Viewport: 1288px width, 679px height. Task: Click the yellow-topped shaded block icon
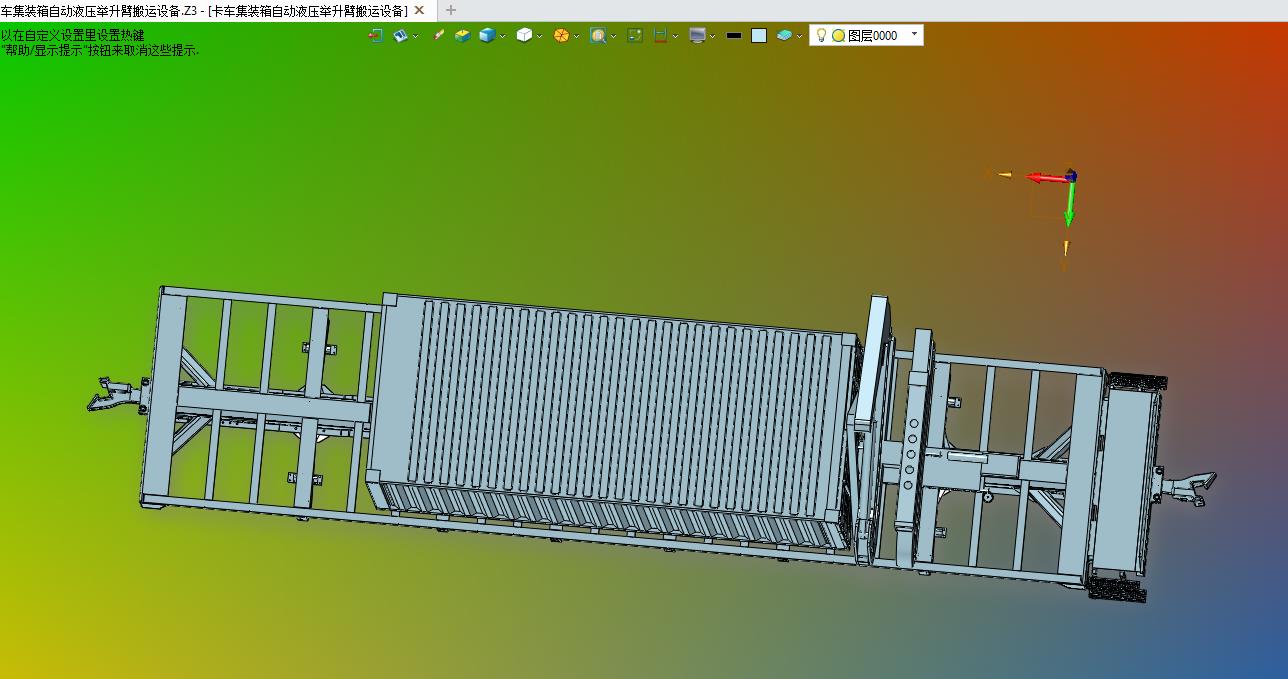tap(462, 35)
